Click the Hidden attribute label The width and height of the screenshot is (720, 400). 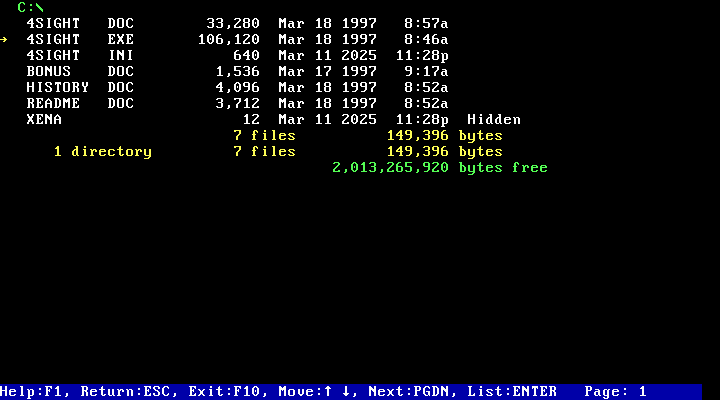click(x=494, y=120)
